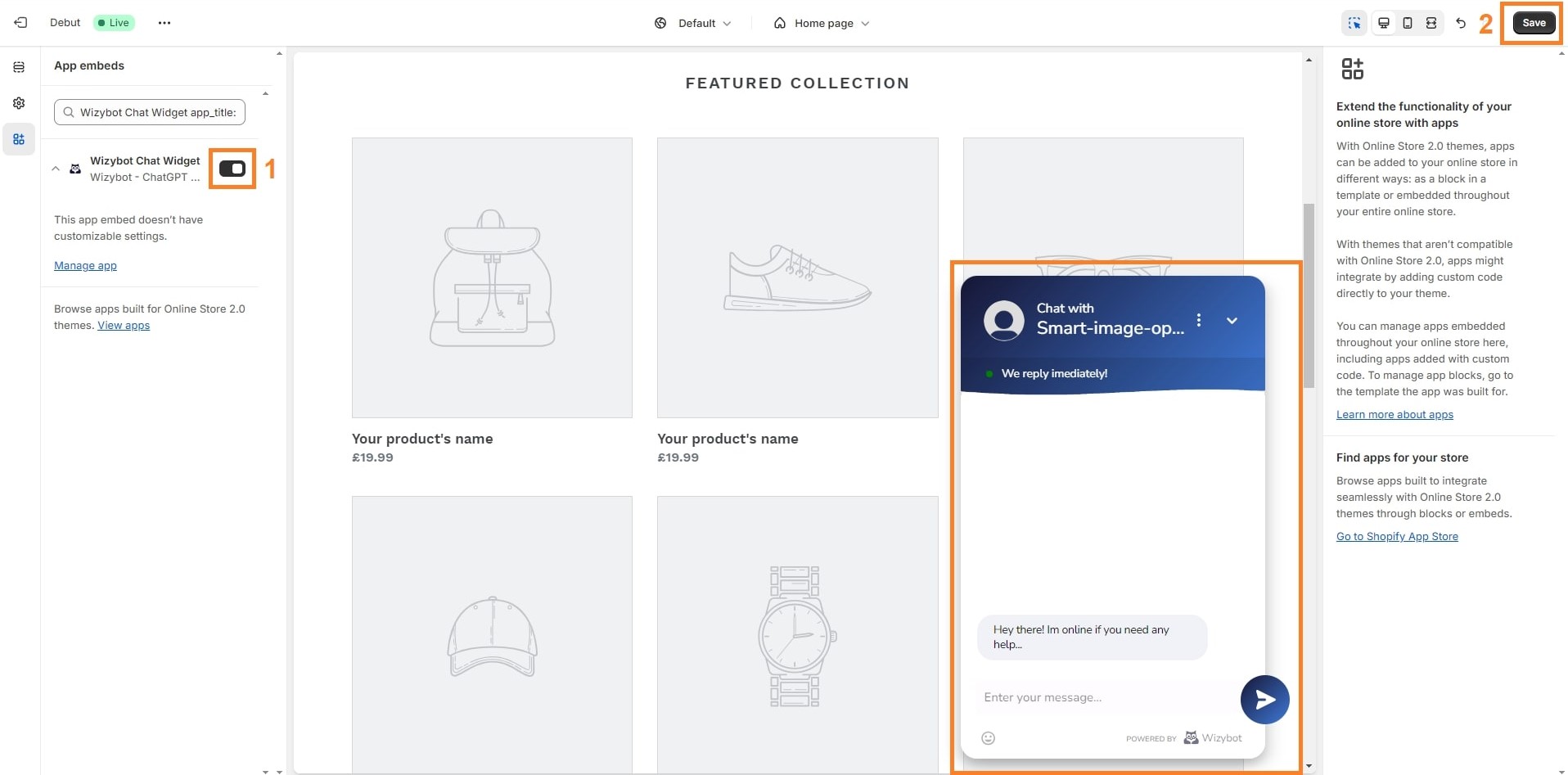The height and width of the screenshot is (775, 1568).
Task: Select the App embeds sidebar icon
Action: 18,138
